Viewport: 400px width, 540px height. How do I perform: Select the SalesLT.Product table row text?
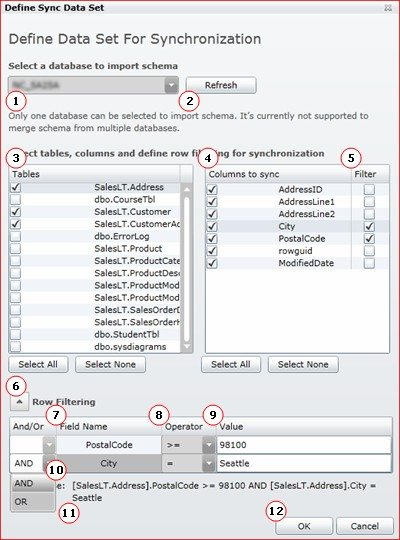(128, 249)
